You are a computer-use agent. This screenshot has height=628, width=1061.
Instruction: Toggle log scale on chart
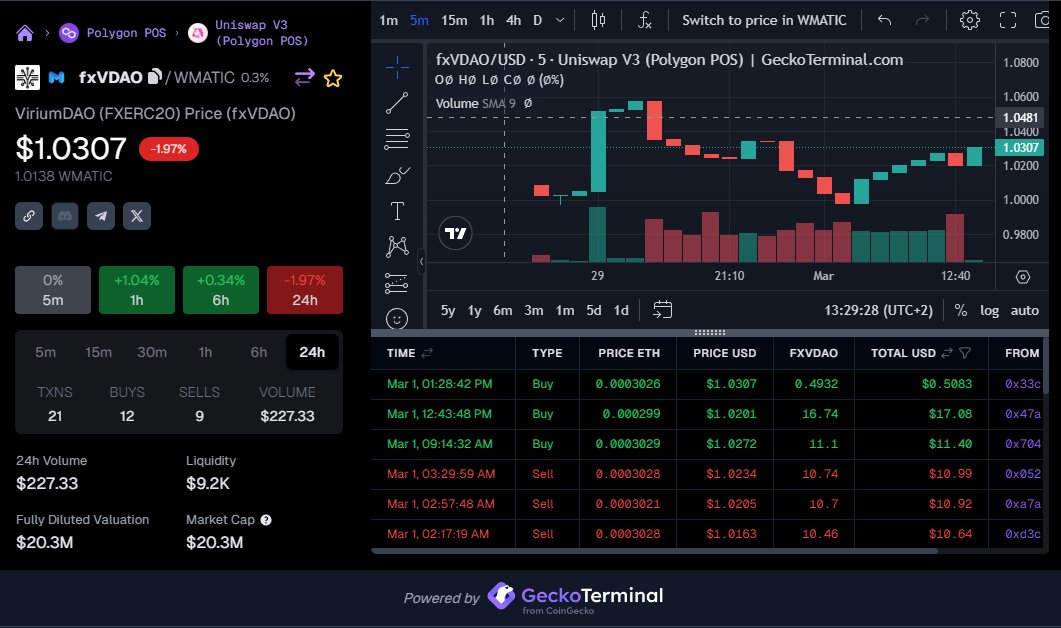coord(989,311)
